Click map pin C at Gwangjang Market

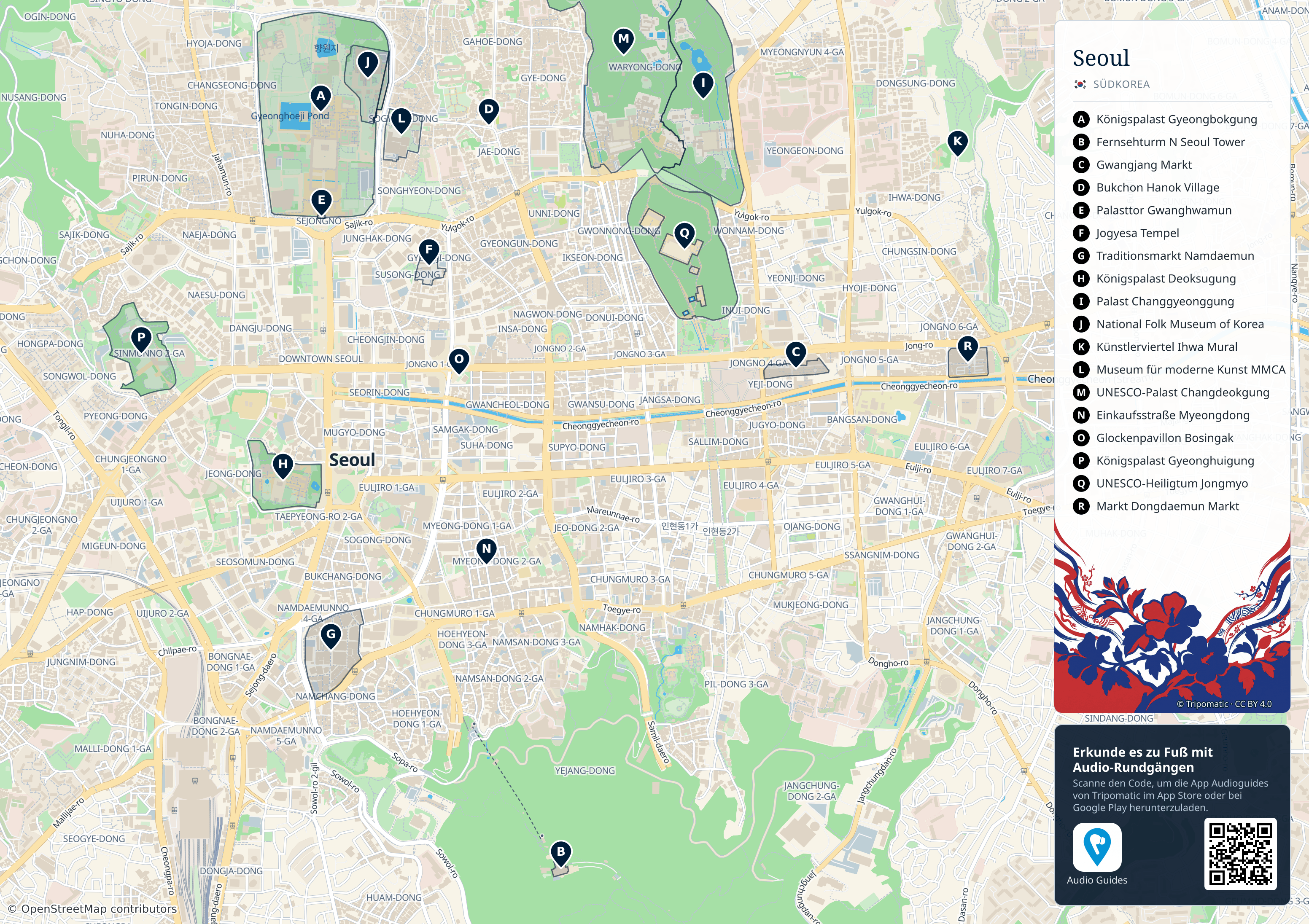click(x=796, y=354)
